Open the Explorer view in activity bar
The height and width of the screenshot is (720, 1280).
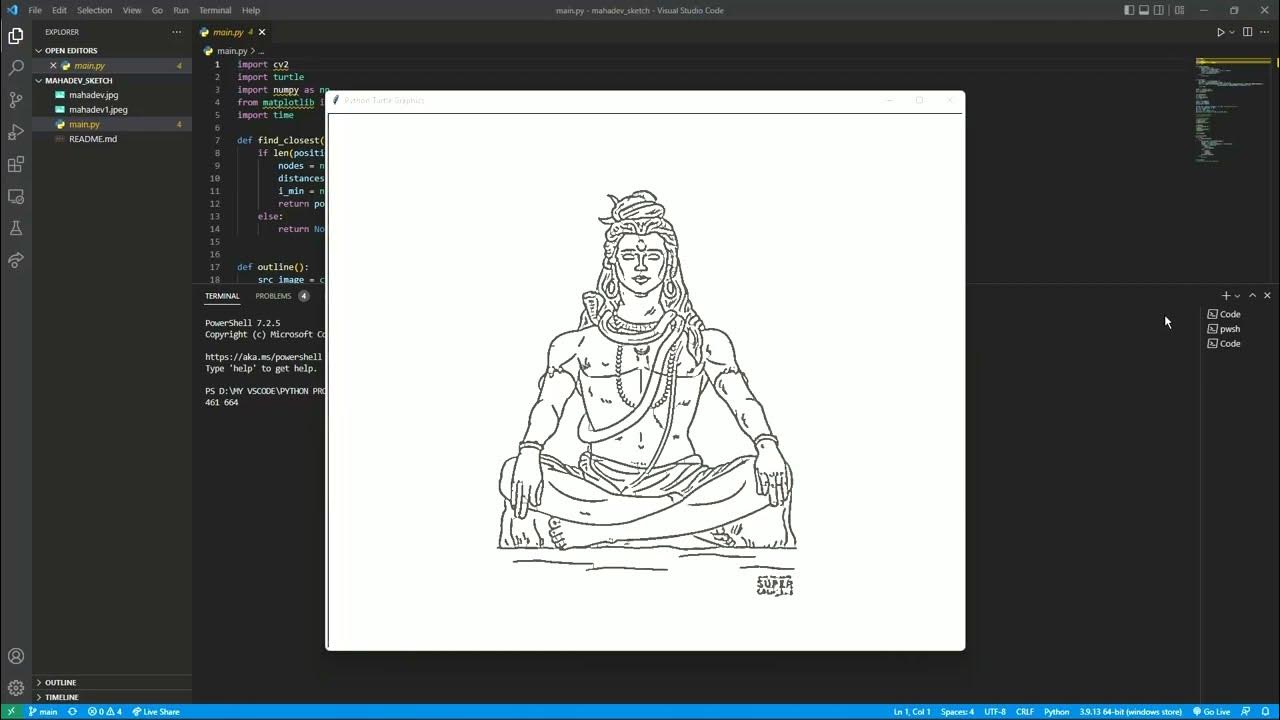16,36
